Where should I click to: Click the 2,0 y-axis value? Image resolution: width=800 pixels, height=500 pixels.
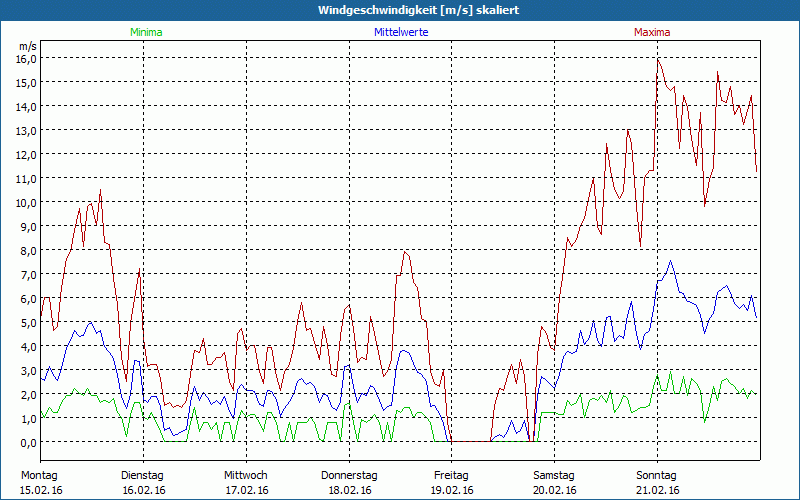30,394
